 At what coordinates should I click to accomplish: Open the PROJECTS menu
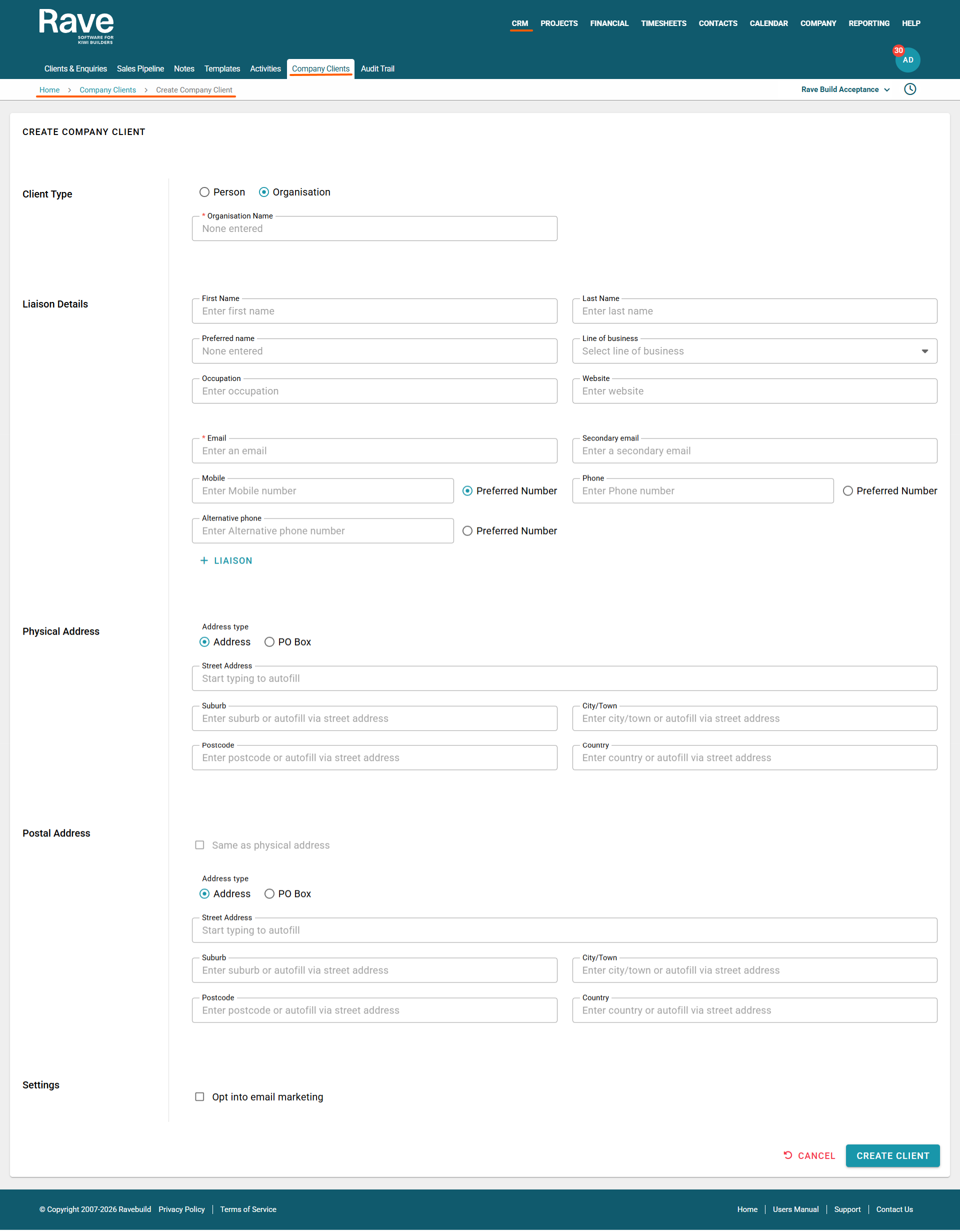558,23
